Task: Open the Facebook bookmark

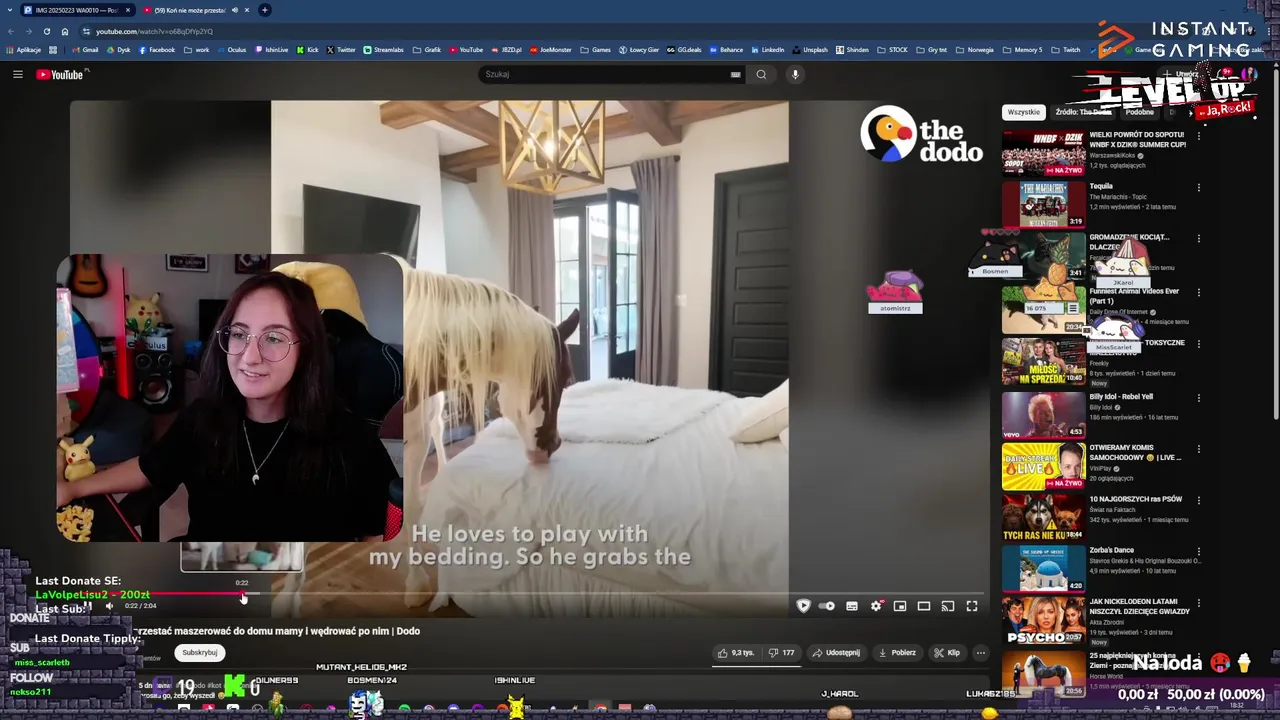Action: 156,50
